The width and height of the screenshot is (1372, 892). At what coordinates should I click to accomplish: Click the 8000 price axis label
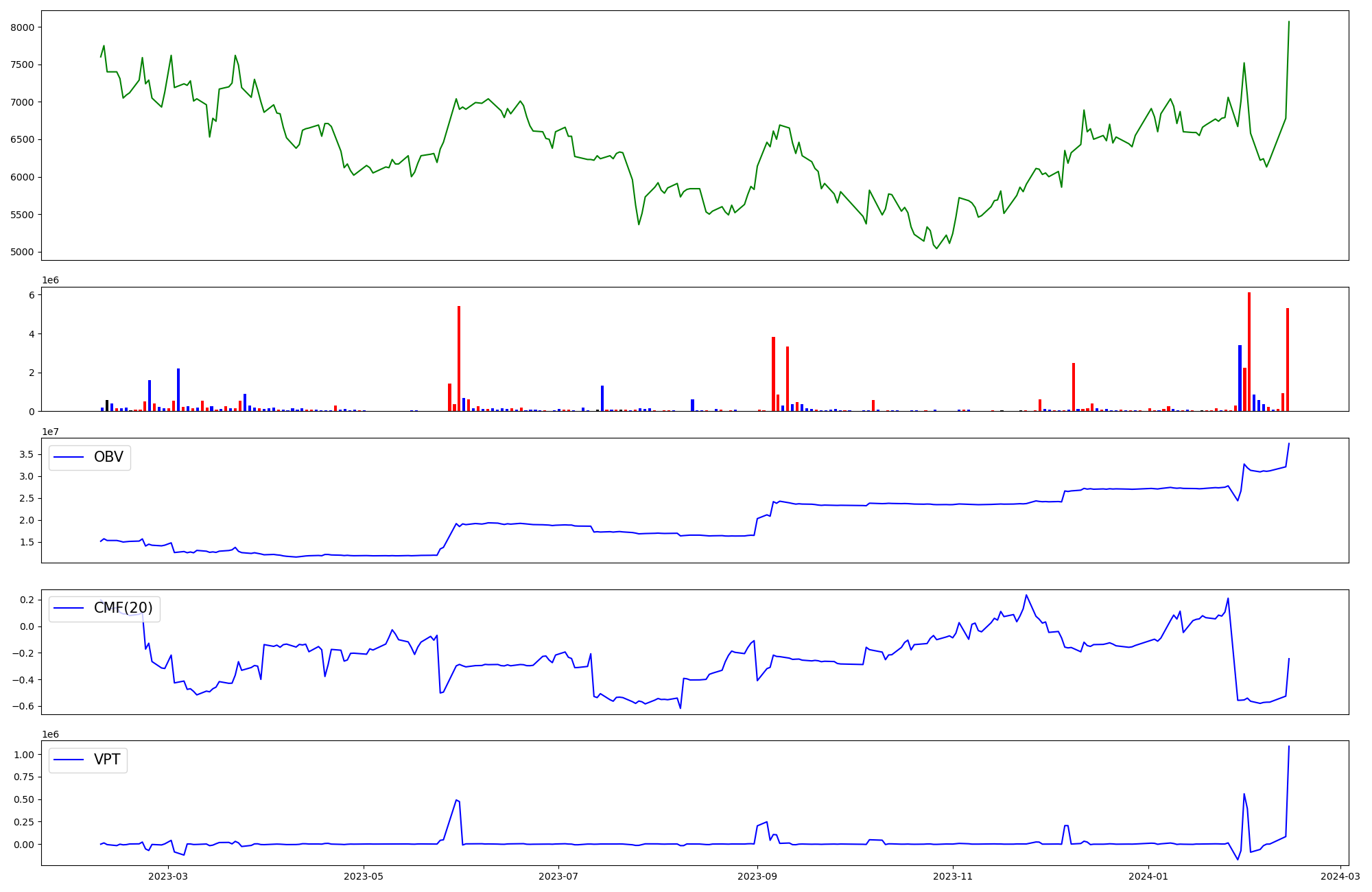click(x=23, y=27)
